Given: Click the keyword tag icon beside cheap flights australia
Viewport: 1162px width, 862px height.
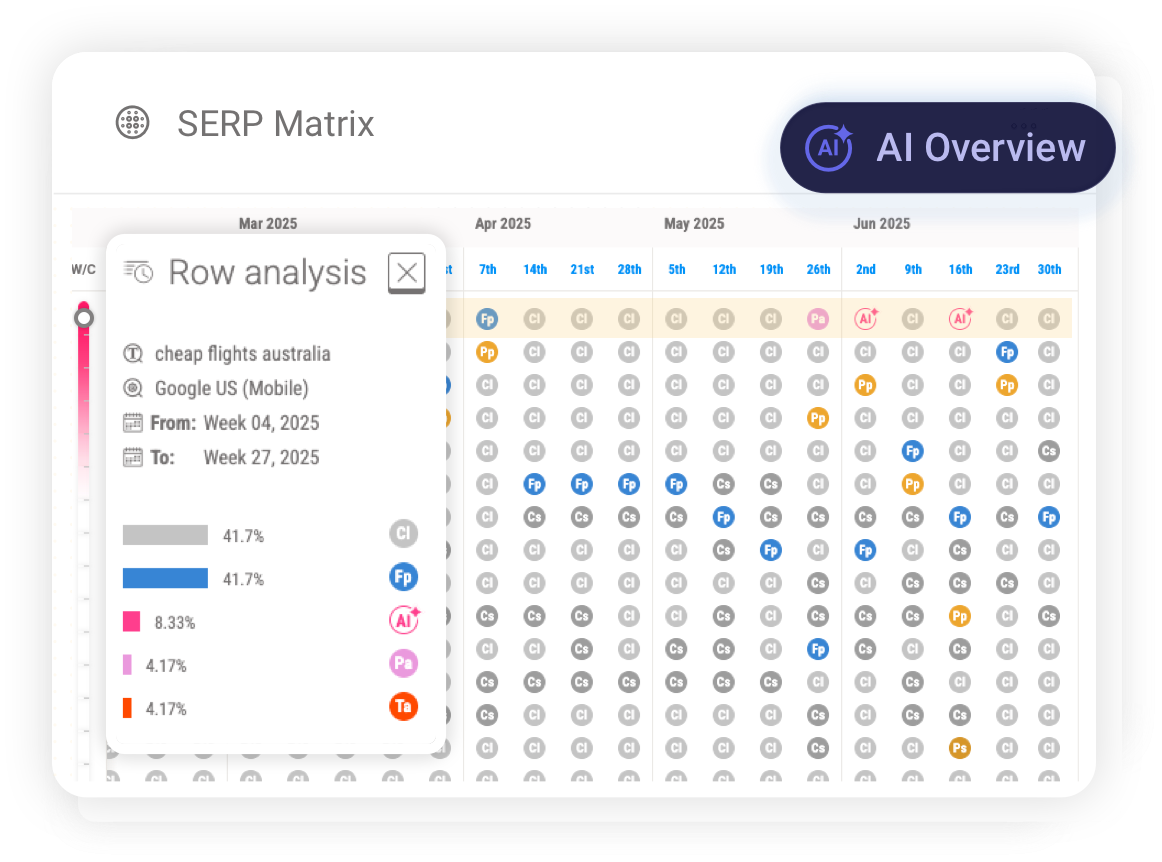Looking at the screenshot, I should click(132, 354).
